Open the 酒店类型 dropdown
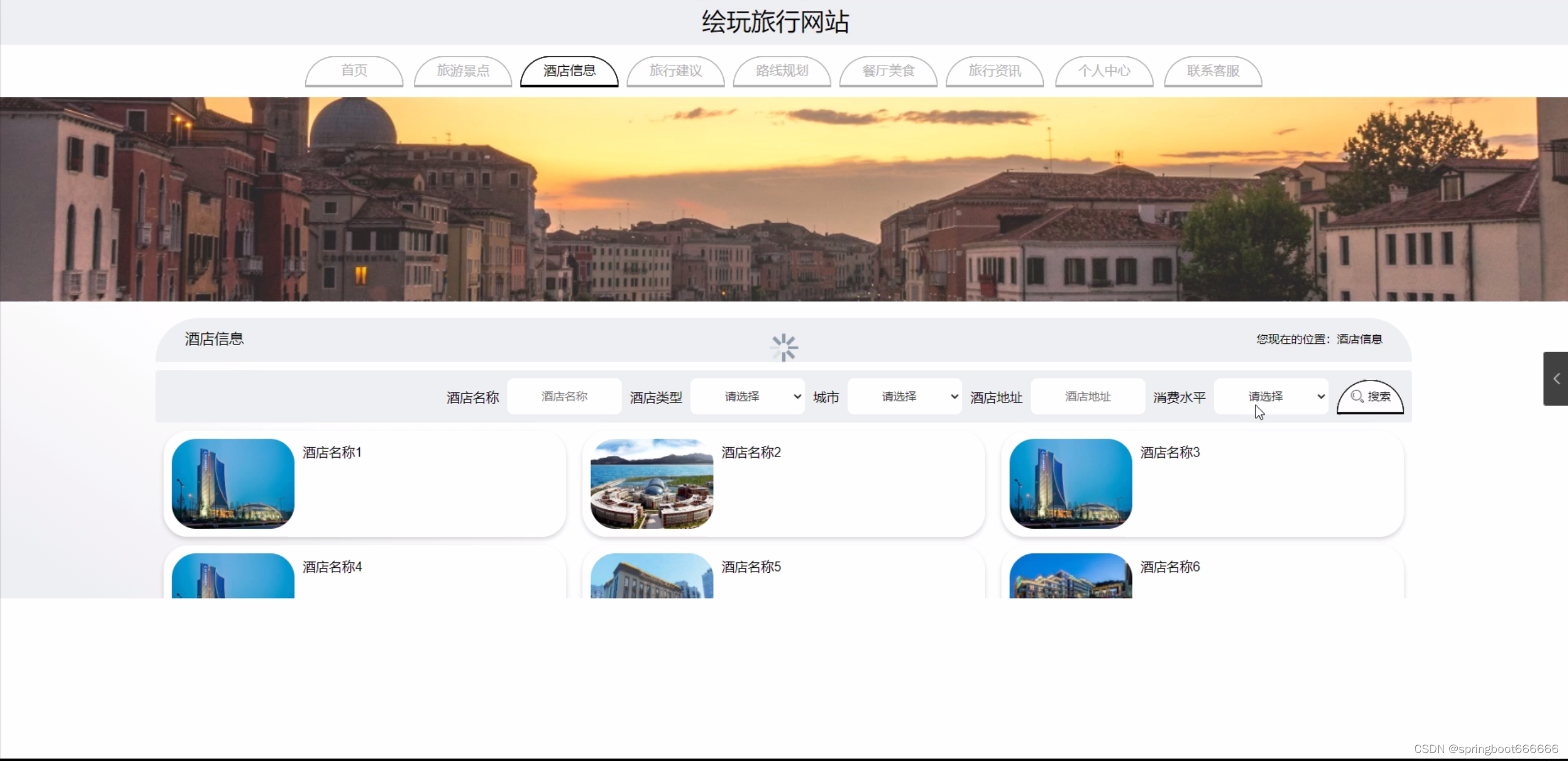This screenshot has height=761, width=1568. point(747,396)
